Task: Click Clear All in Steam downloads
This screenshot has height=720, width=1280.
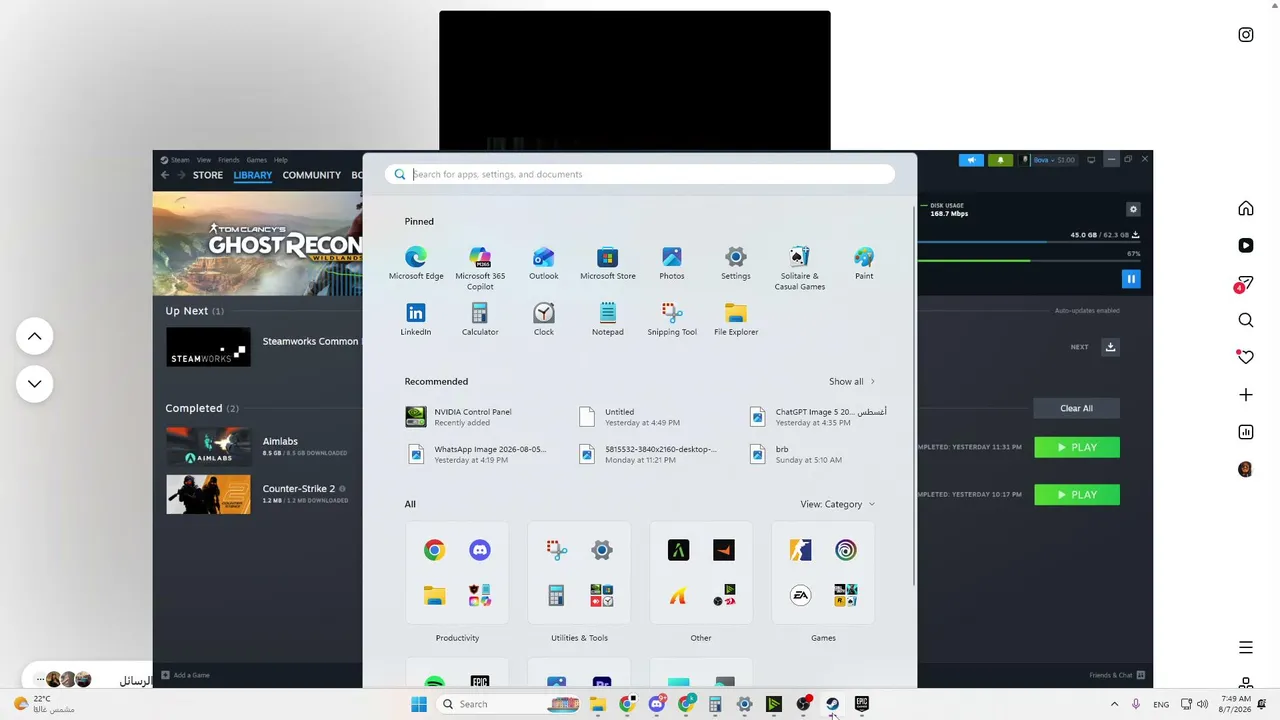Action: pos(1076,408)
